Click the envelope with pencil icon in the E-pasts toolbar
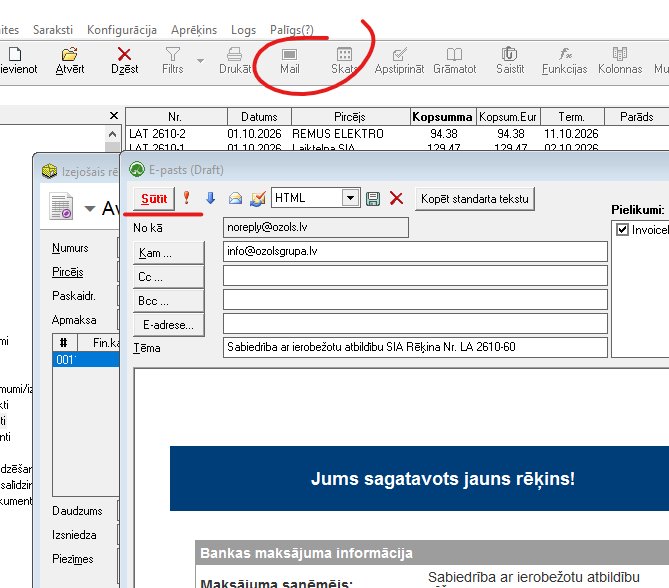 pyautogui.click(x=258, y=198)
